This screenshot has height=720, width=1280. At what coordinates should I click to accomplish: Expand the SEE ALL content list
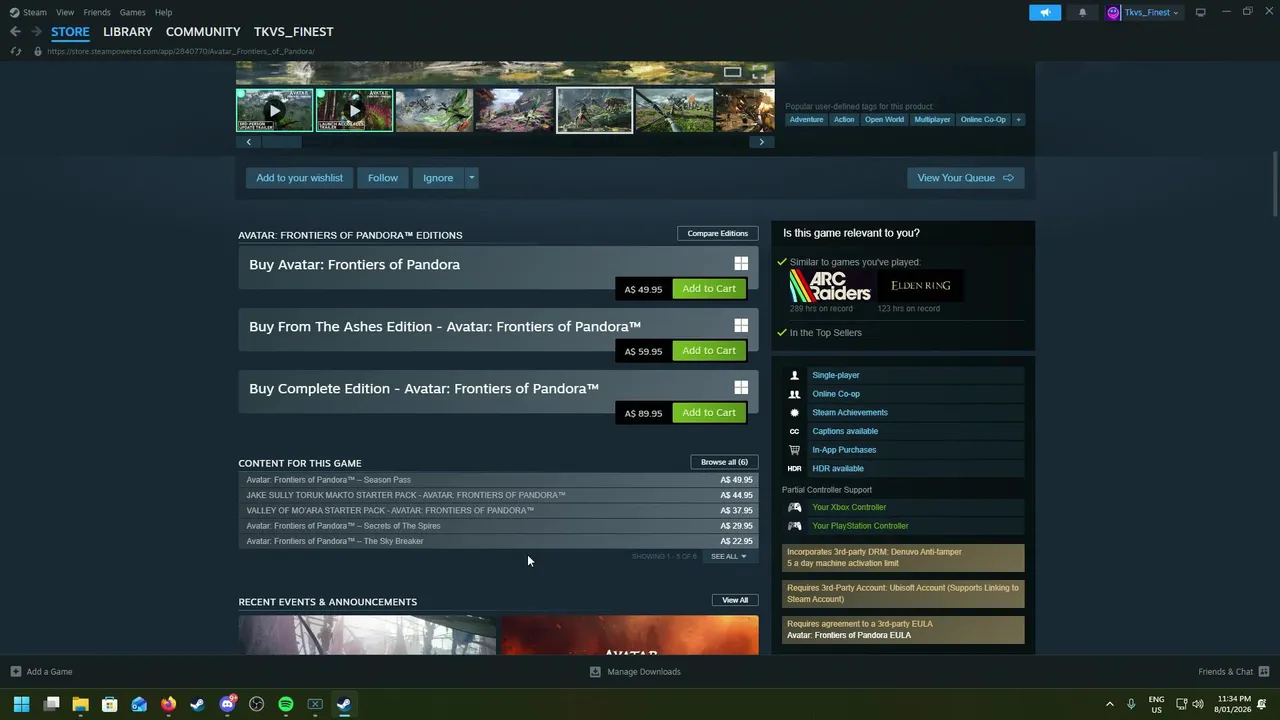tap(728, 556)
